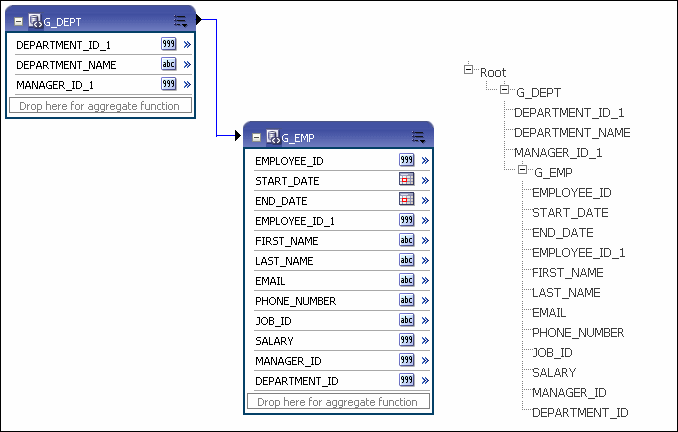678x432 pixels.
Task: Click the G_DEPT group header icon
Action: pyautogui.click(x=35, y=21)
